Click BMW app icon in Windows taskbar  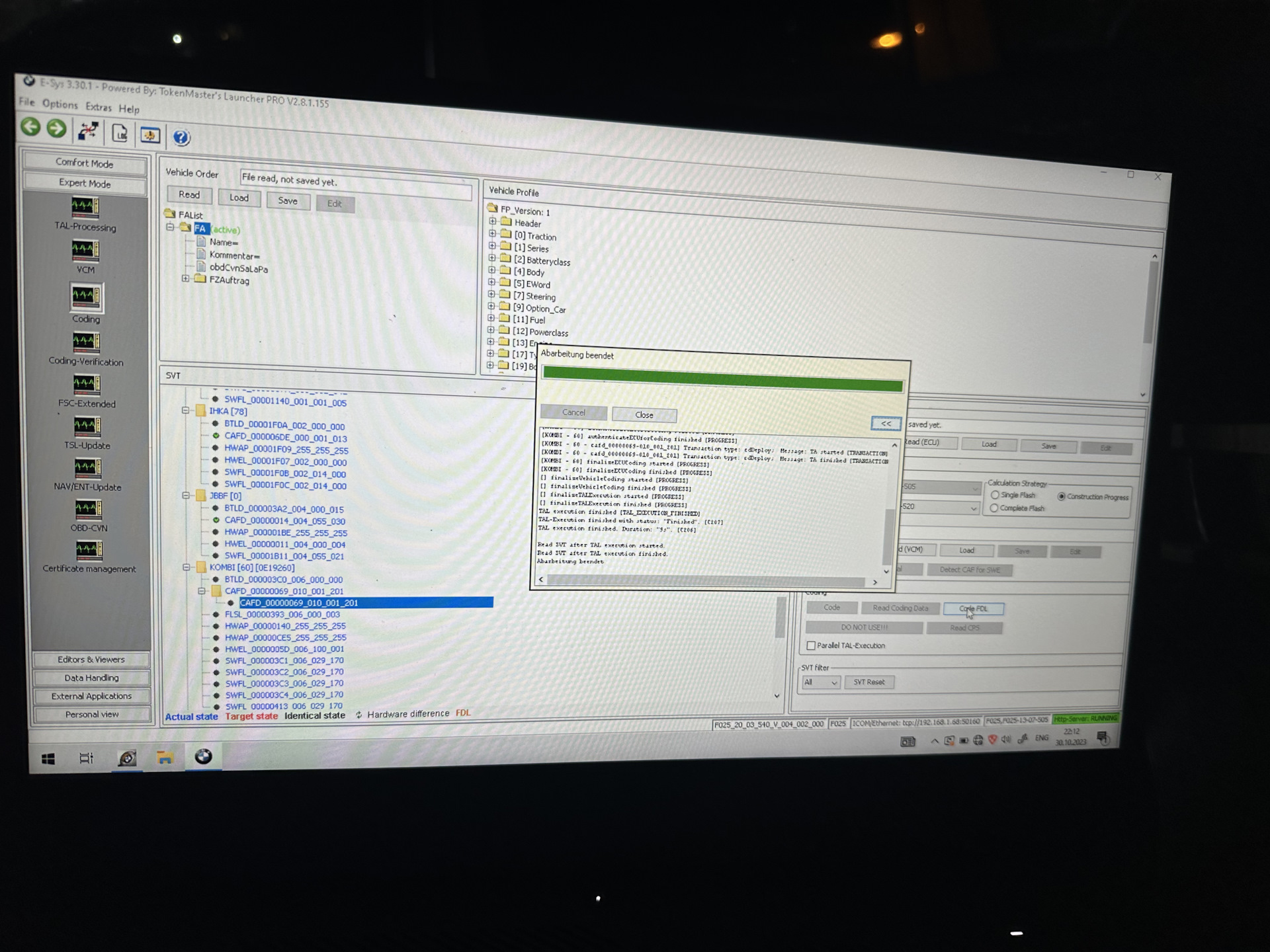coord(203,756)
